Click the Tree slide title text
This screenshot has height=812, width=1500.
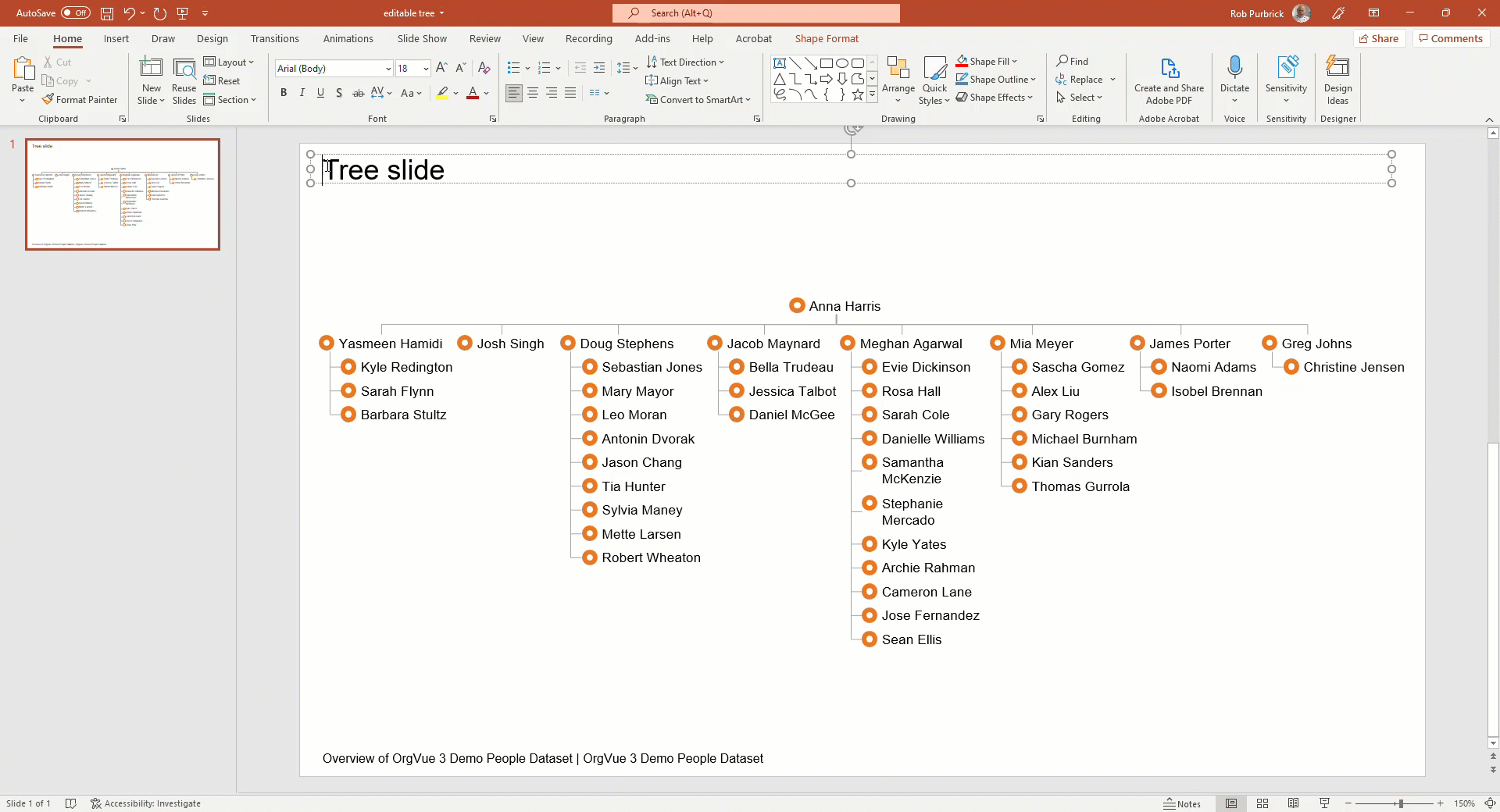point(384,169)
